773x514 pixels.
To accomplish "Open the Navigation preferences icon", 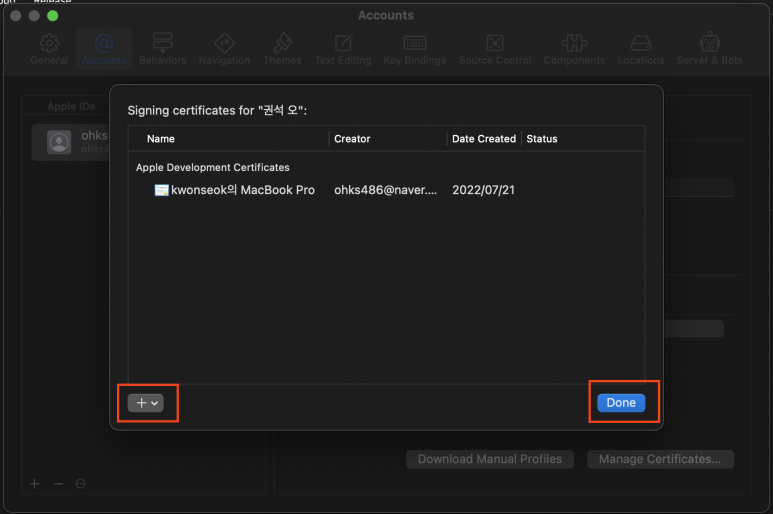I will [x=224, y=43].
